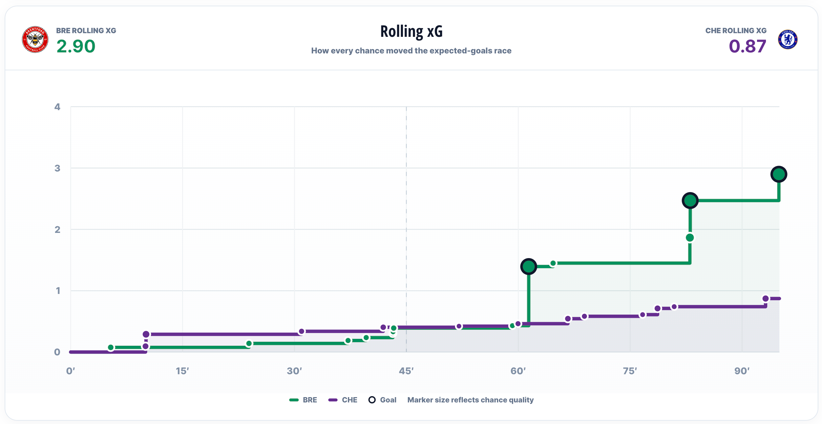Select Brentford's goal marker near 83 minutes
This screenshot has width=822, height=424.
[690, 200]
